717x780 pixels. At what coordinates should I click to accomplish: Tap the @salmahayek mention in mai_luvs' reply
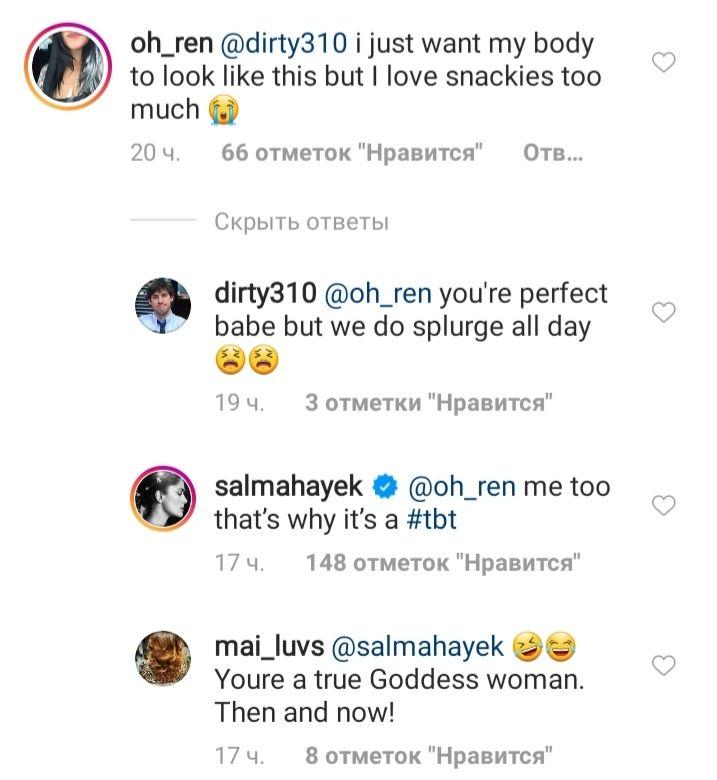click(416, 648)
